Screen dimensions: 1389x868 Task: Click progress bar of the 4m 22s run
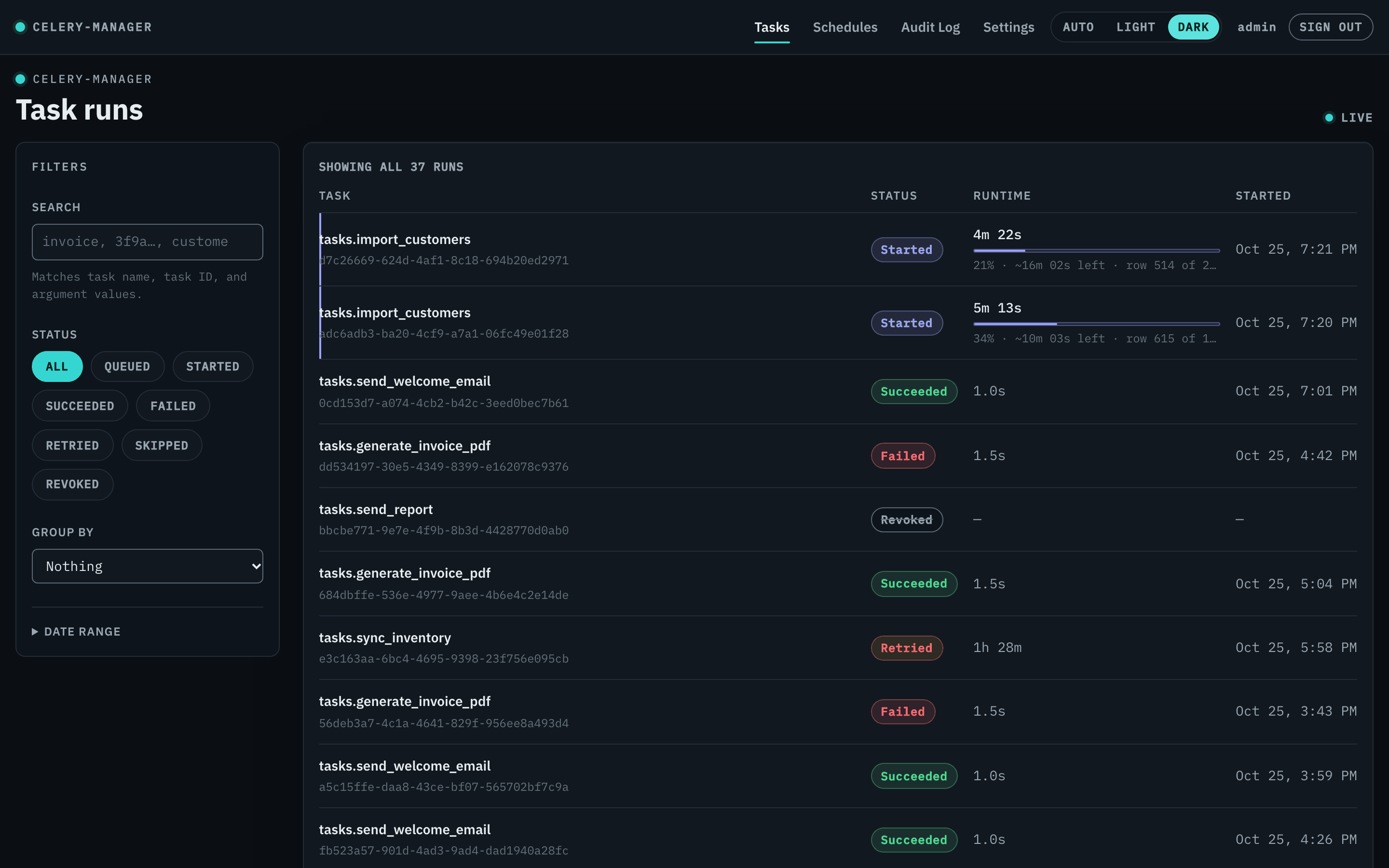(1096, 251)
